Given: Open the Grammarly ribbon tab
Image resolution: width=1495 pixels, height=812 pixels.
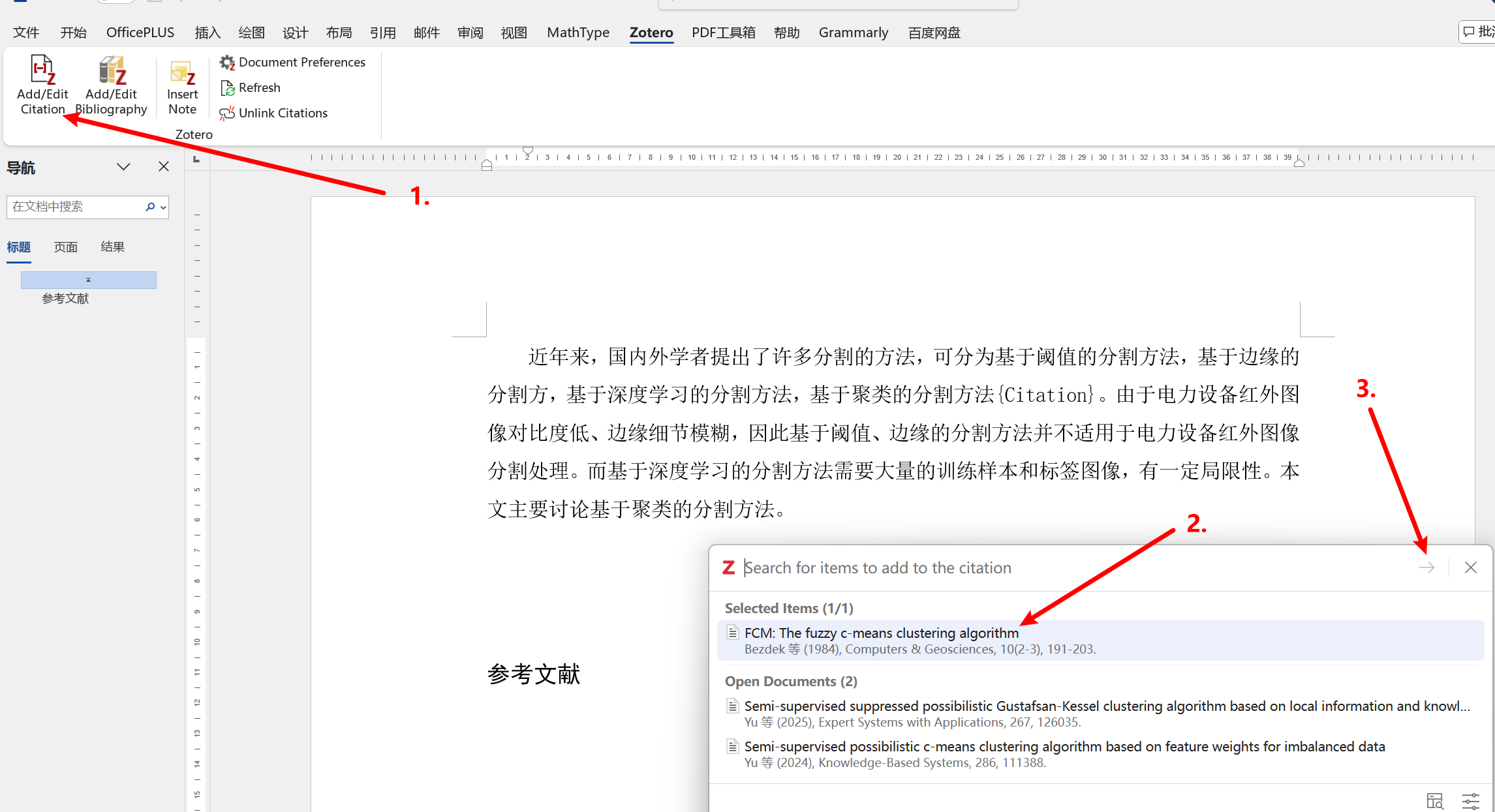Looking at the screenshot, I should 853,33.
